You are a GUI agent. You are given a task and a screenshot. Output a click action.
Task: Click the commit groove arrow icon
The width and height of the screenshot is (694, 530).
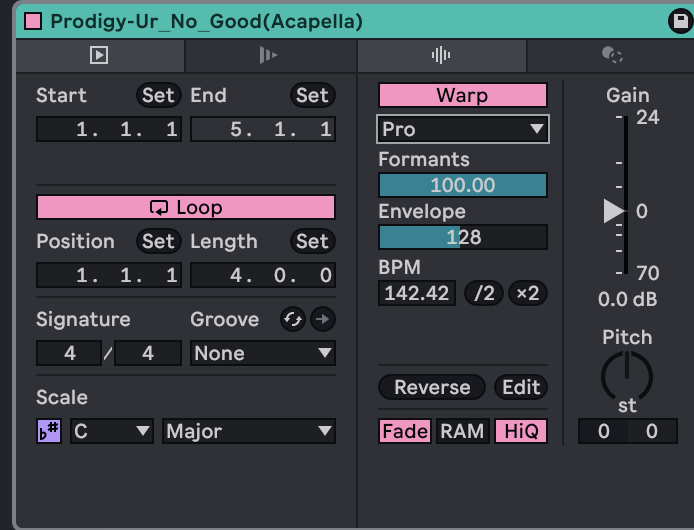pyautogui.click(x=323, y=319)
